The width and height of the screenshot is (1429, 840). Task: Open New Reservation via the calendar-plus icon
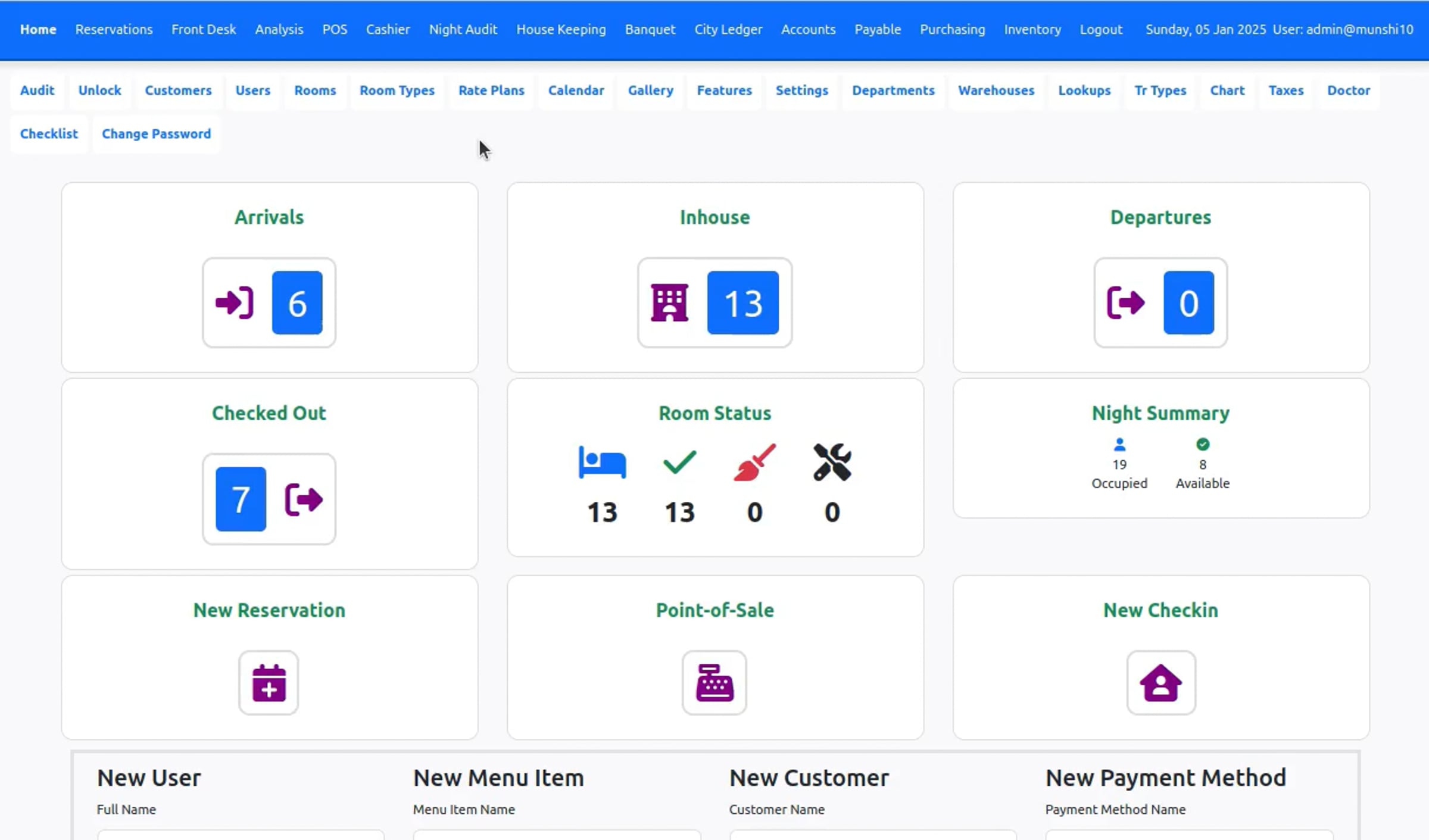(x=269, y=683)
